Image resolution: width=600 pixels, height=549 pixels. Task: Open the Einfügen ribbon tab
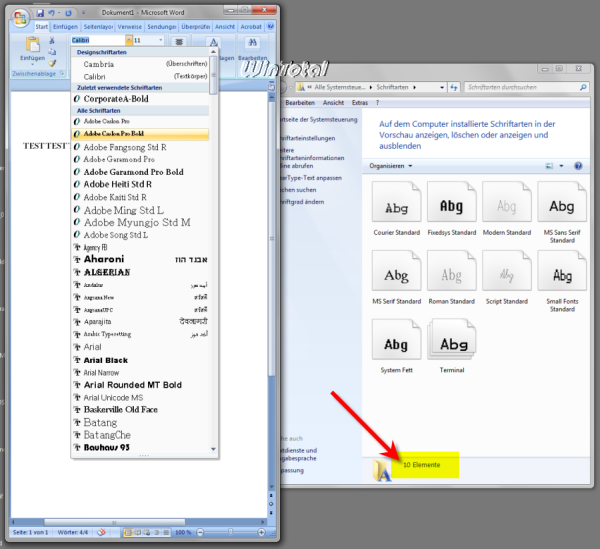[65, 27]
